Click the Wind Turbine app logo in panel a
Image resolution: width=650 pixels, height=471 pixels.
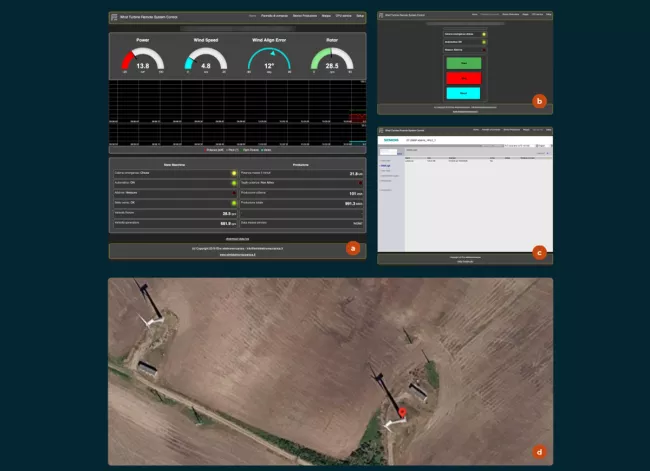[114, 17]
